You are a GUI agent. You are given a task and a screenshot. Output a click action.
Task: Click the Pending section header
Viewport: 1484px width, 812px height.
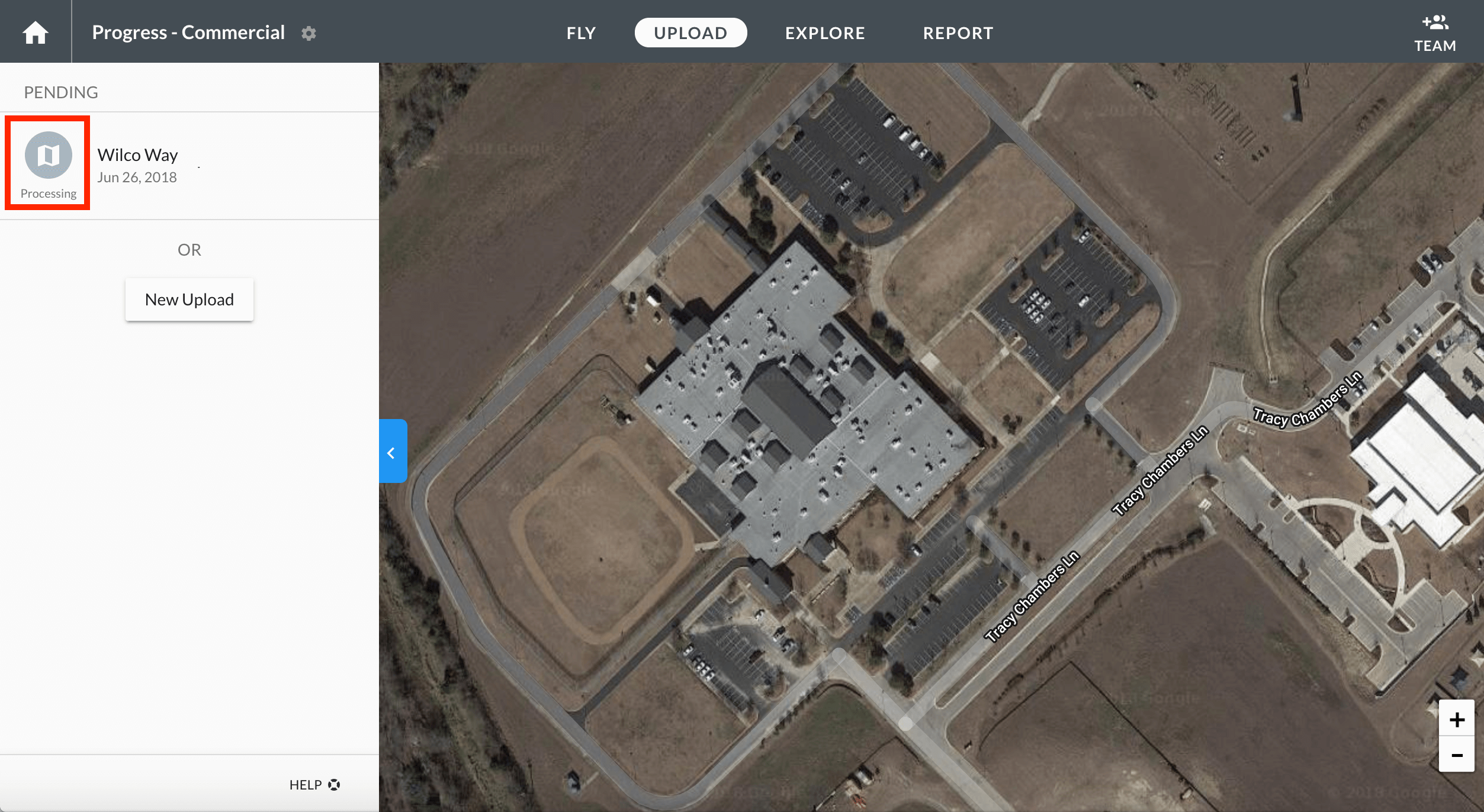61,92
